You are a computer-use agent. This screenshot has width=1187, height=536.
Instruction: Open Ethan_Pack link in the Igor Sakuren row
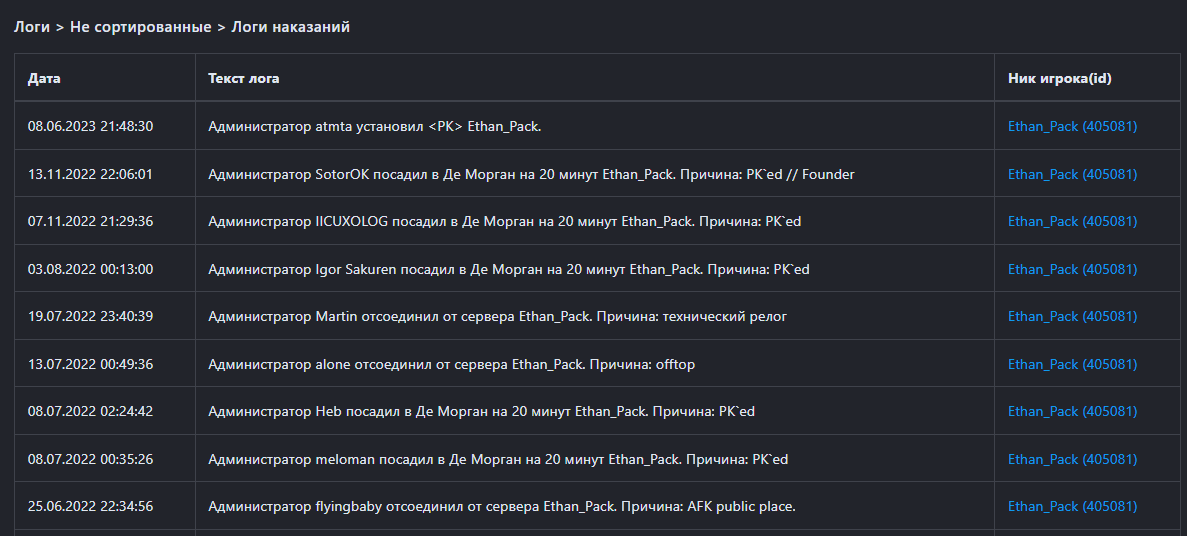(1072, 269)
